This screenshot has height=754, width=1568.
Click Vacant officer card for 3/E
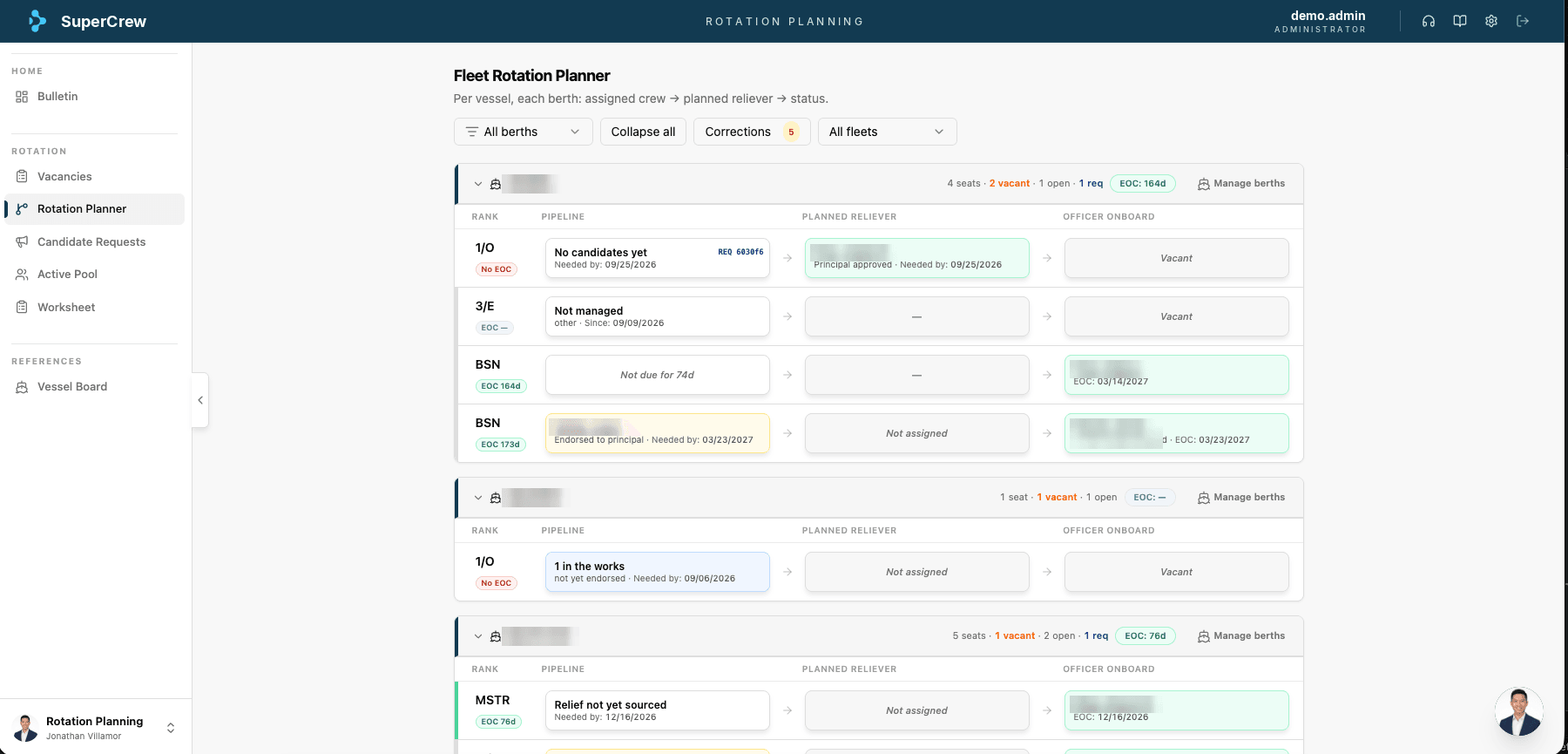tap(1177, 316)
